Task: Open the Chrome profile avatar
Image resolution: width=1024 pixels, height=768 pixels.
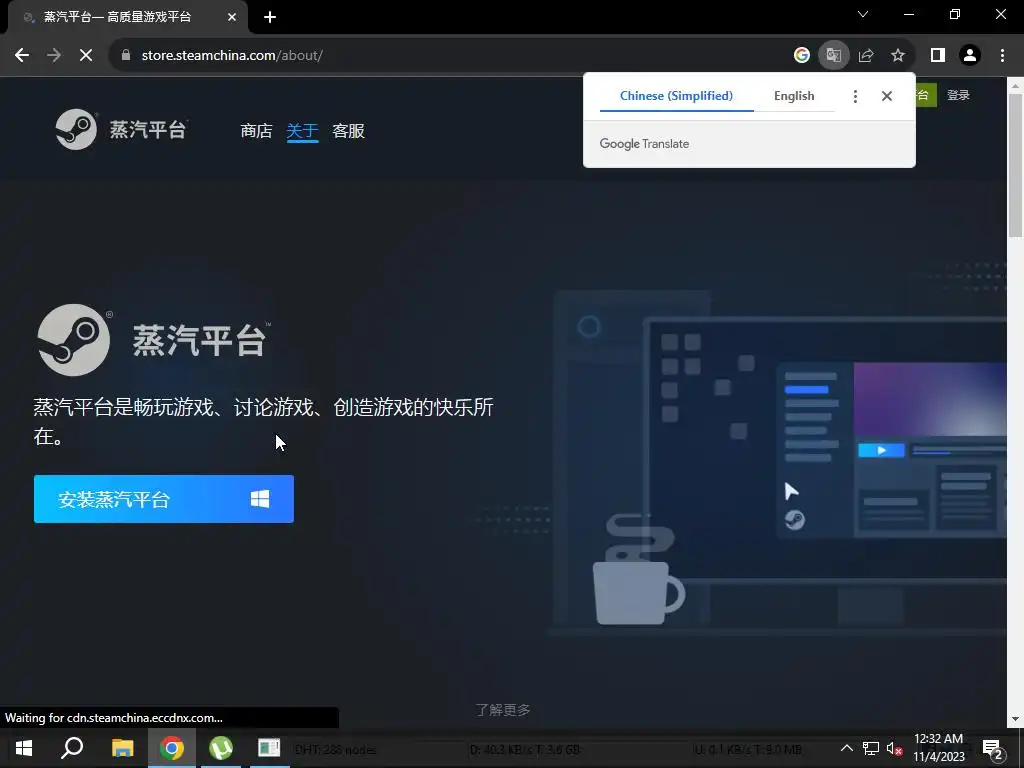Action: pyautogui.click(x=970, y=56)
